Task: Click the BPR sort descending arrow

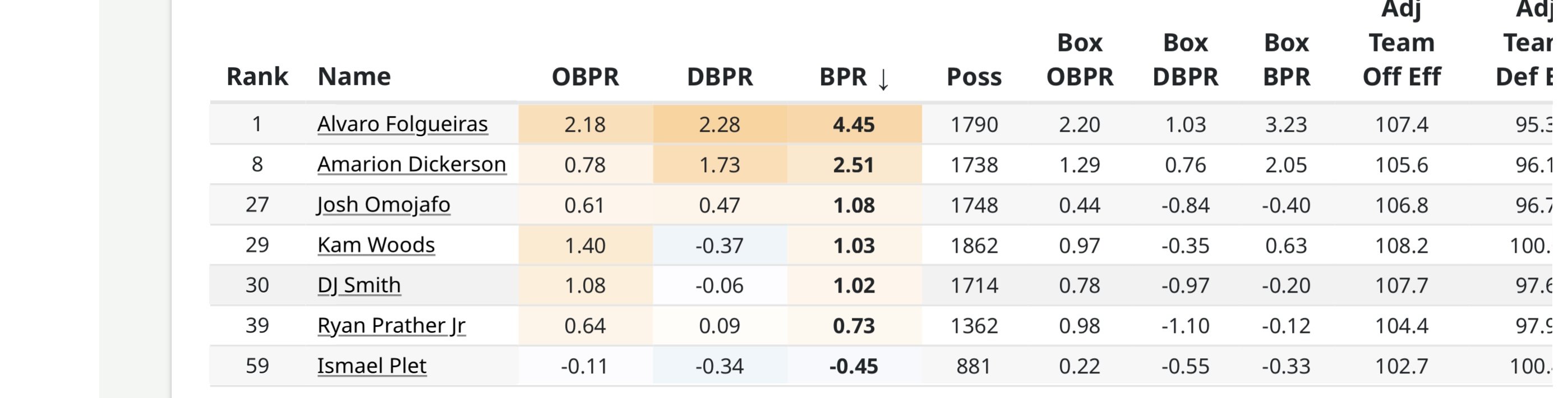Action: pos(883,78)
